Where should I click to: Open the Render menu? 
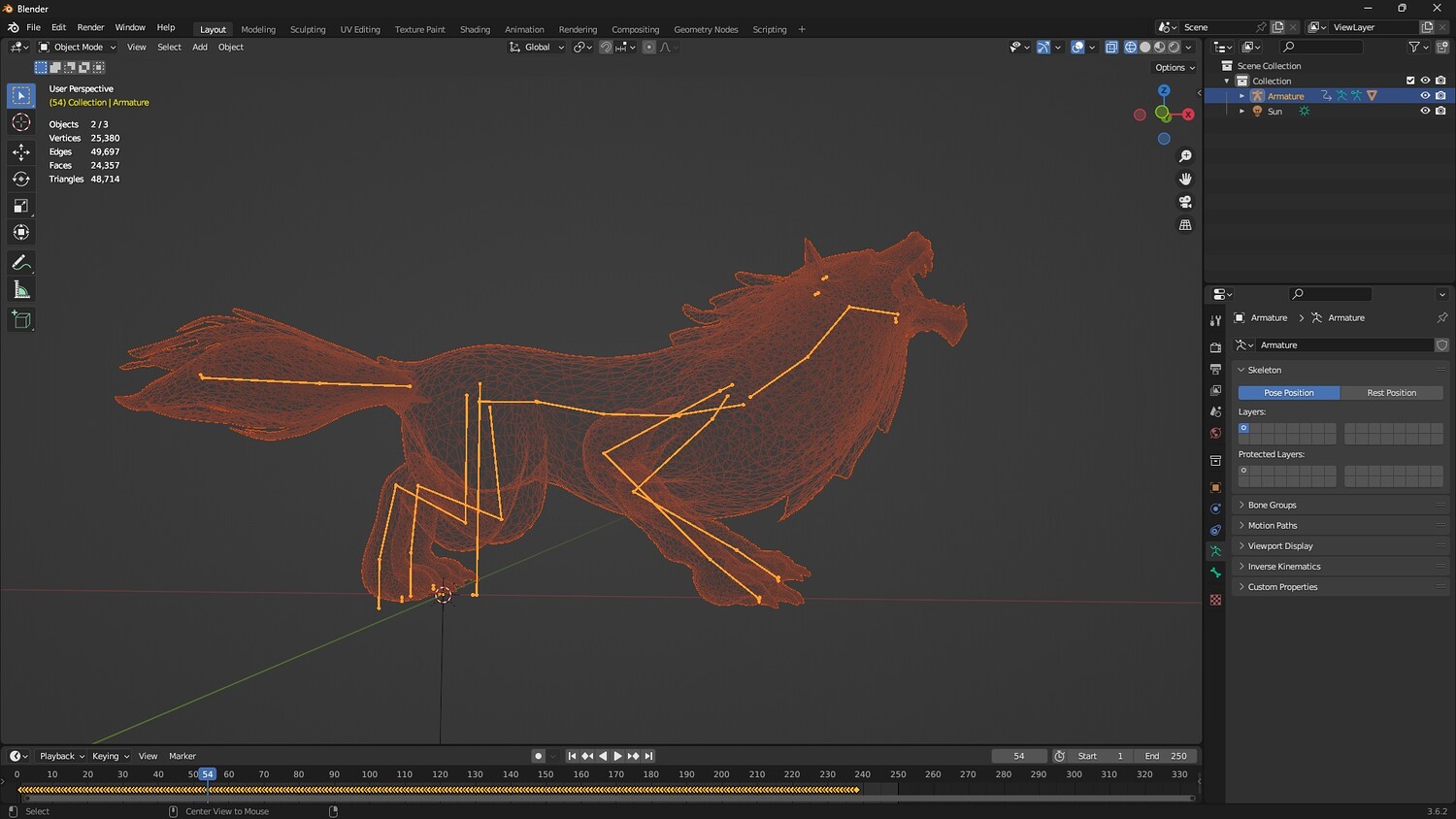click(90, 28)
